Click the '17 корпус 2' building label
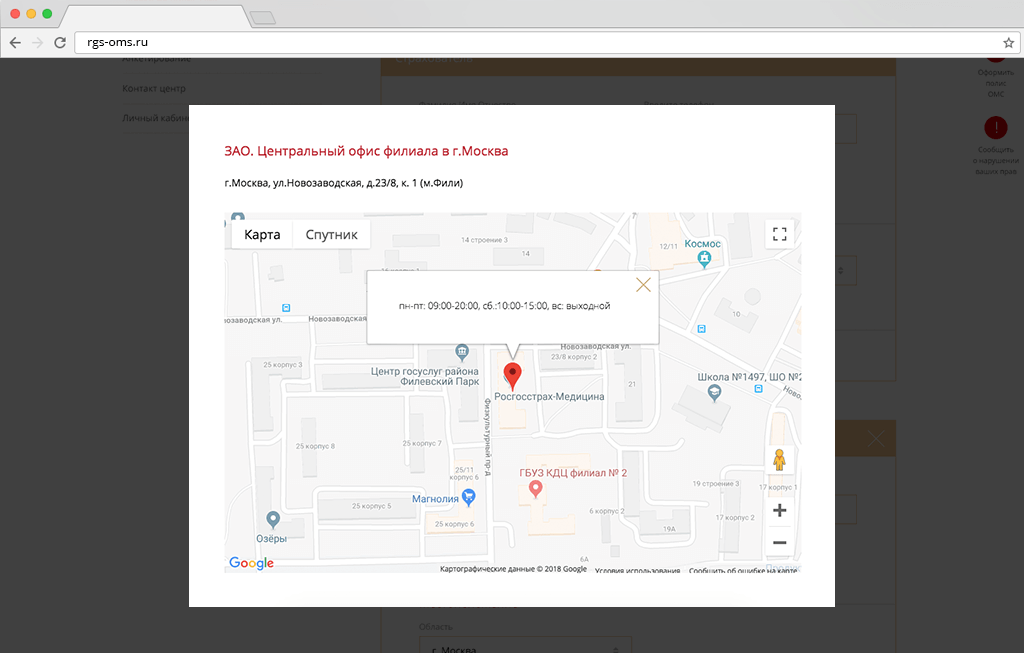 pos(735,518)
